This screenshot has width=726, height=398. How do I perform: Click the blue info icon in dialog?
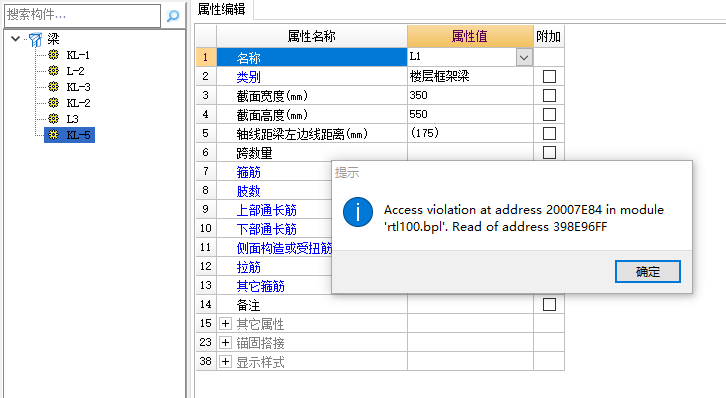[x=358, y=212]
